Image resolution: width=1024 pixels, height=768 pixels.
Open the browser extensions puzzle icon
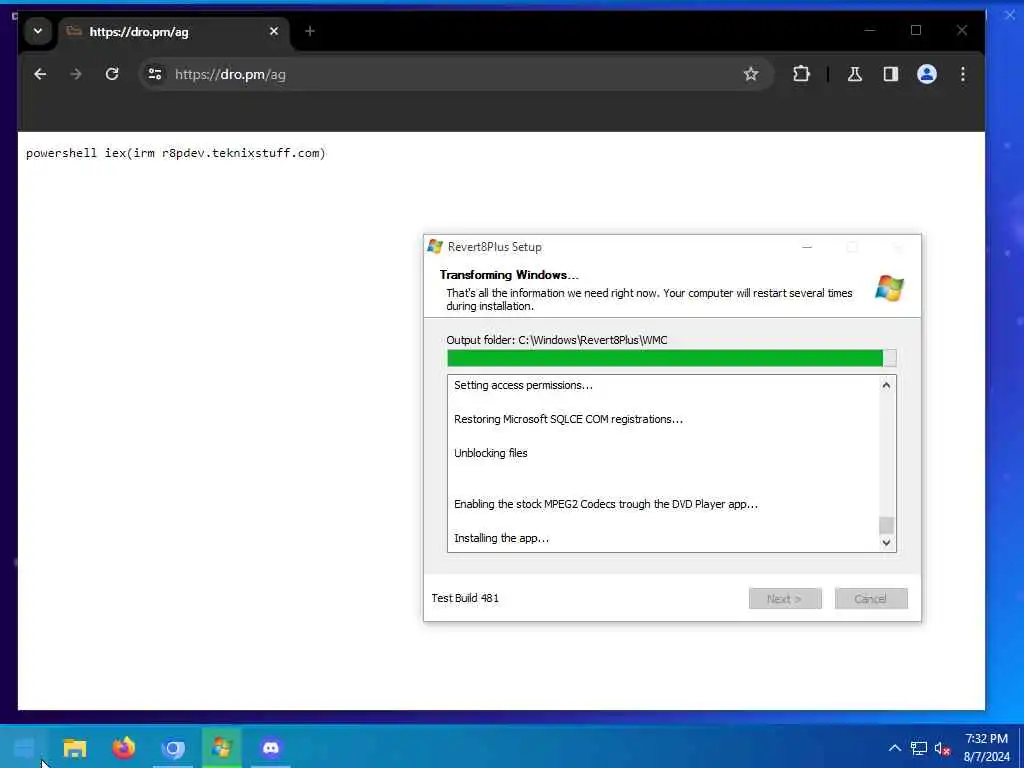point(801,74)
